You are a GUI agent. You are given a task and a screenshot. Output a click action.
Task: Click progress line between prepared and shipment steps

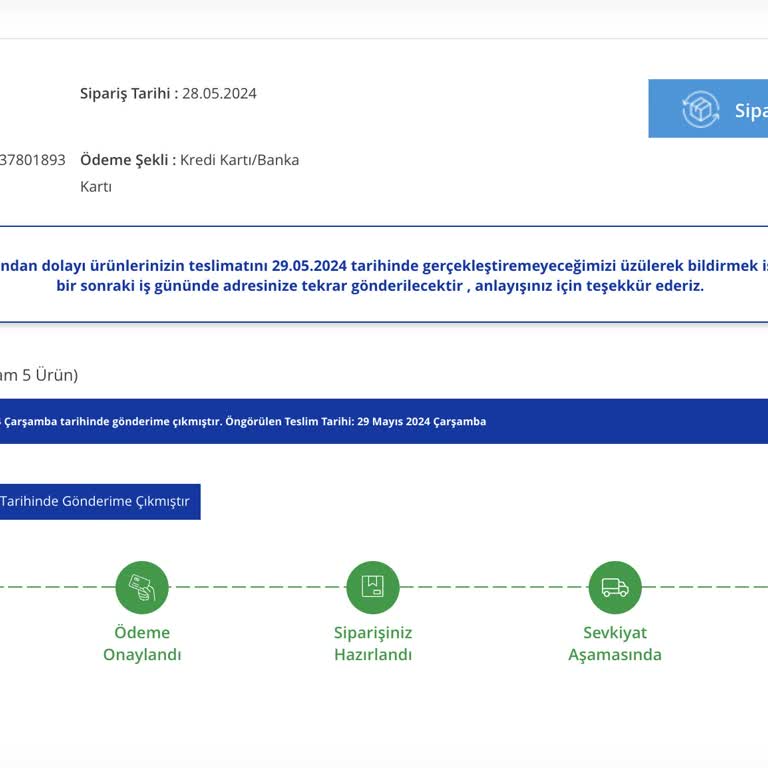pos(493,587)
